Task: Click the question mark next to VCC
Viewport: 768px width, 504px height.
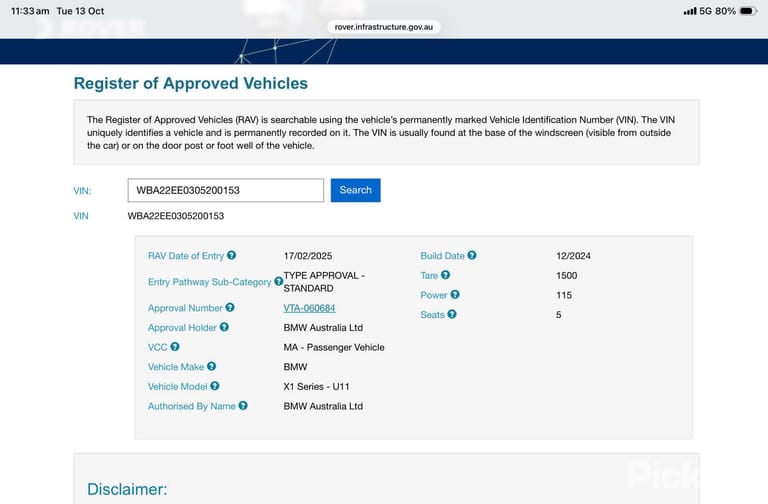Action: click(x=175, y=347)
